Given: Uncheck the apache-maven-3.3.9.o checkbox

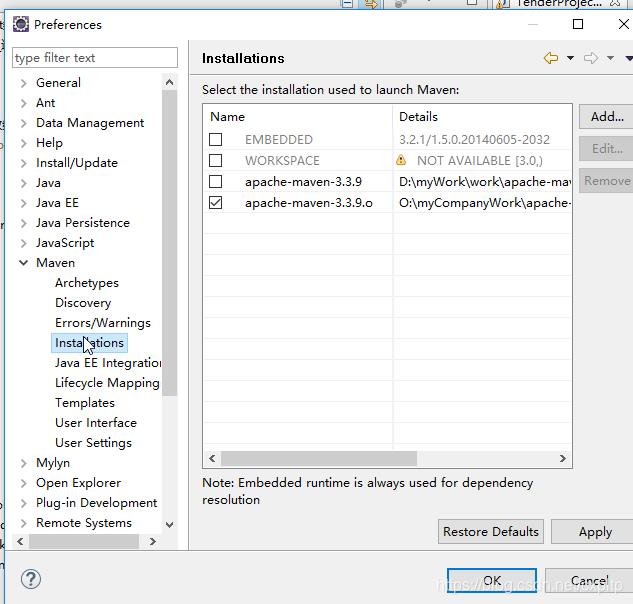Looking at the screenshot, I should (x=216, y=203).
